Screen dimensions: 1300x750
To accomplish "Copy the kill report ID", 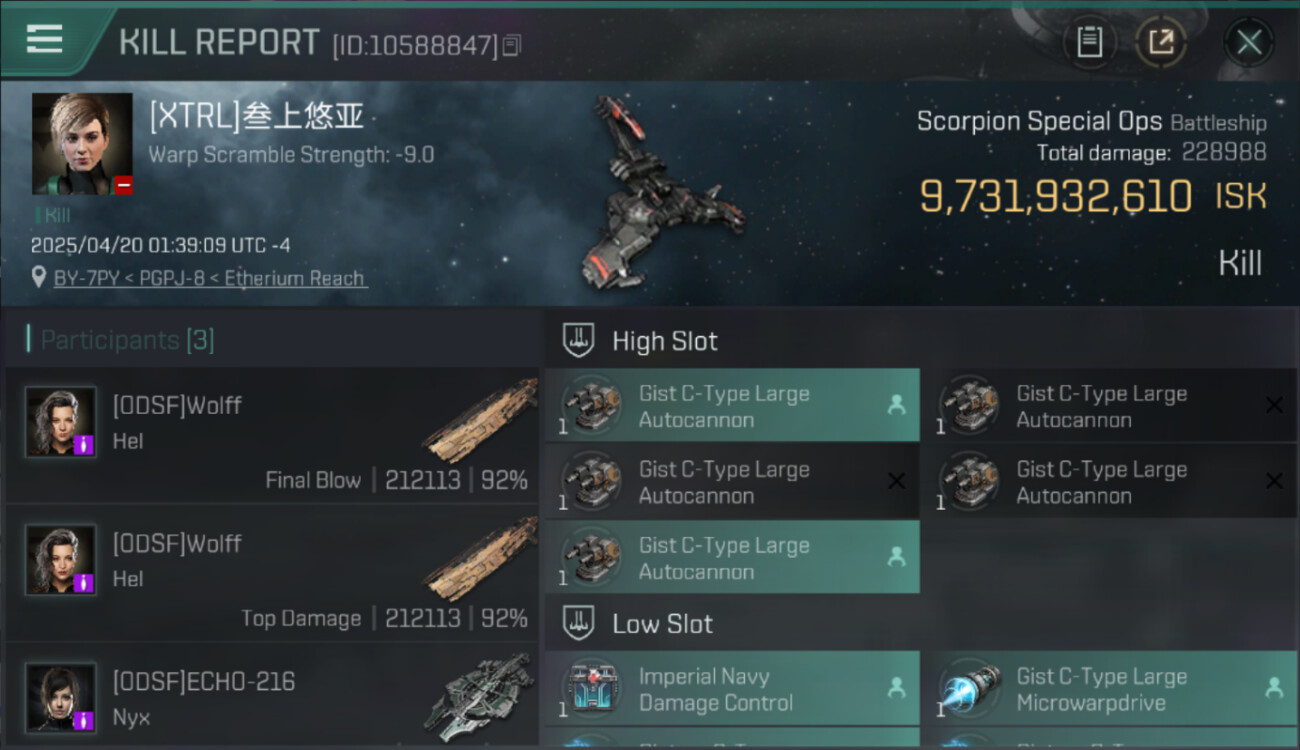I will click(512, 45).
